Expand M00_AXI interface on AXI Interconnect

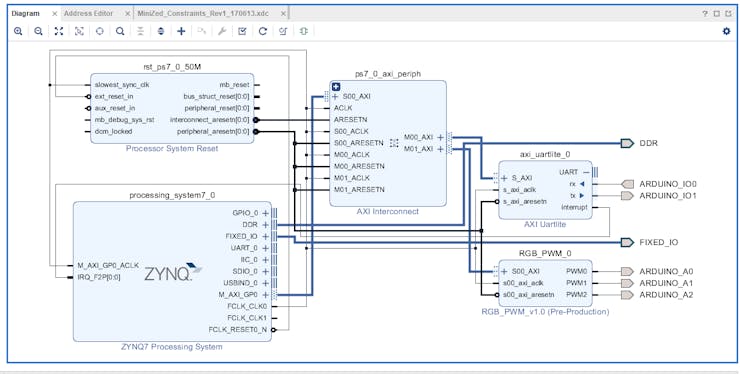pos(440,137)
